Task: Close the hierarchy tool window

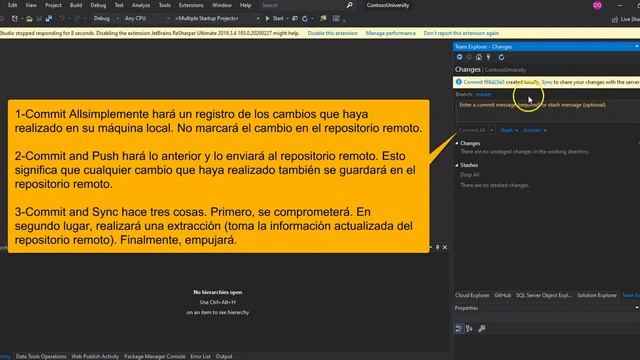Action: 445,247
